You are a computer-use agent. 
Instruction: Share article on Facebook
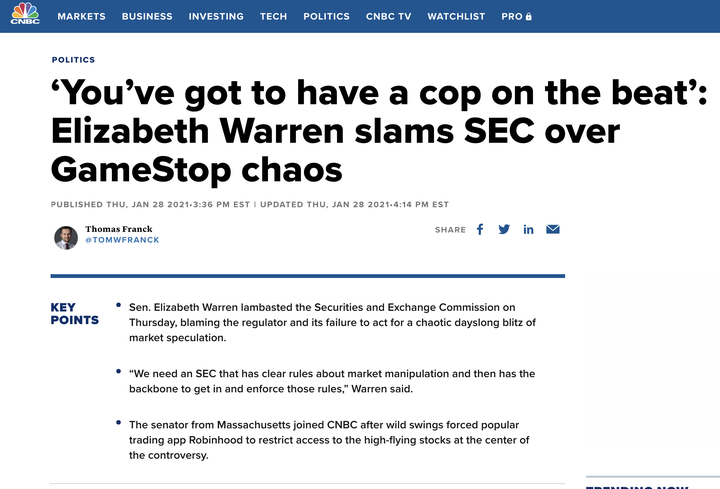480,229
